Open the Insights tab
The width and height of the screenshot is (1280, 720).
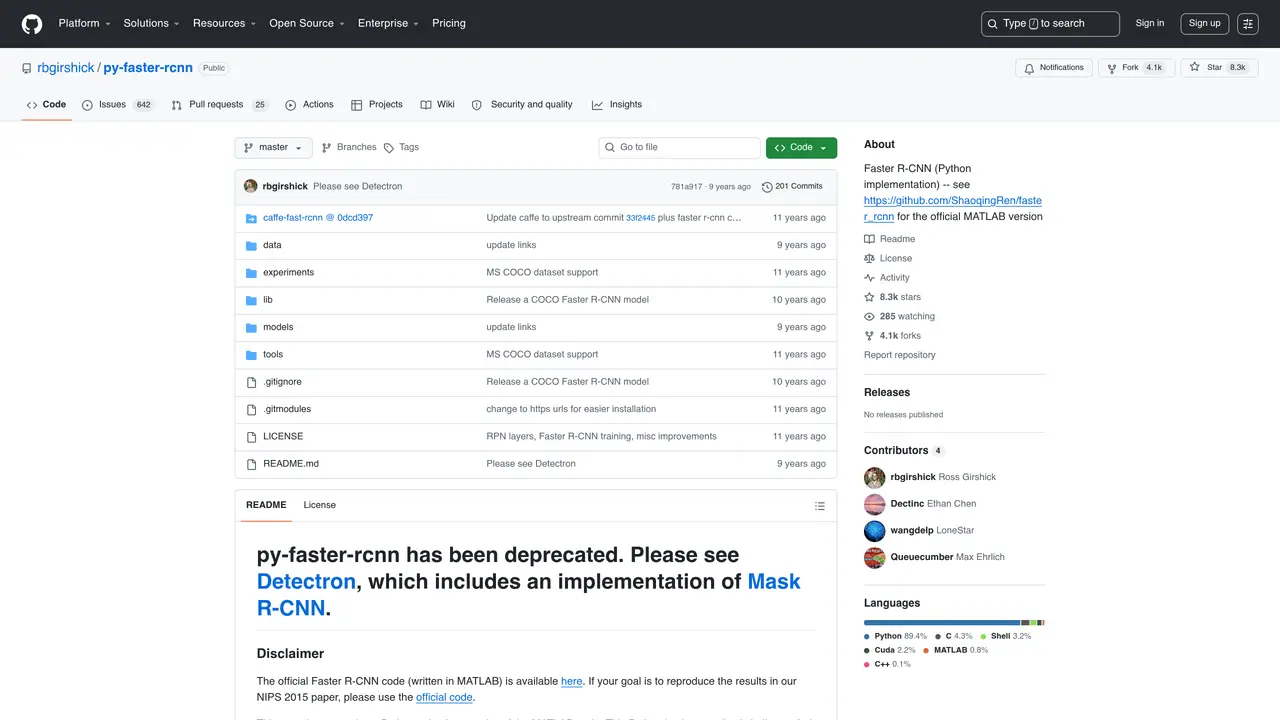tap(617, 105)
